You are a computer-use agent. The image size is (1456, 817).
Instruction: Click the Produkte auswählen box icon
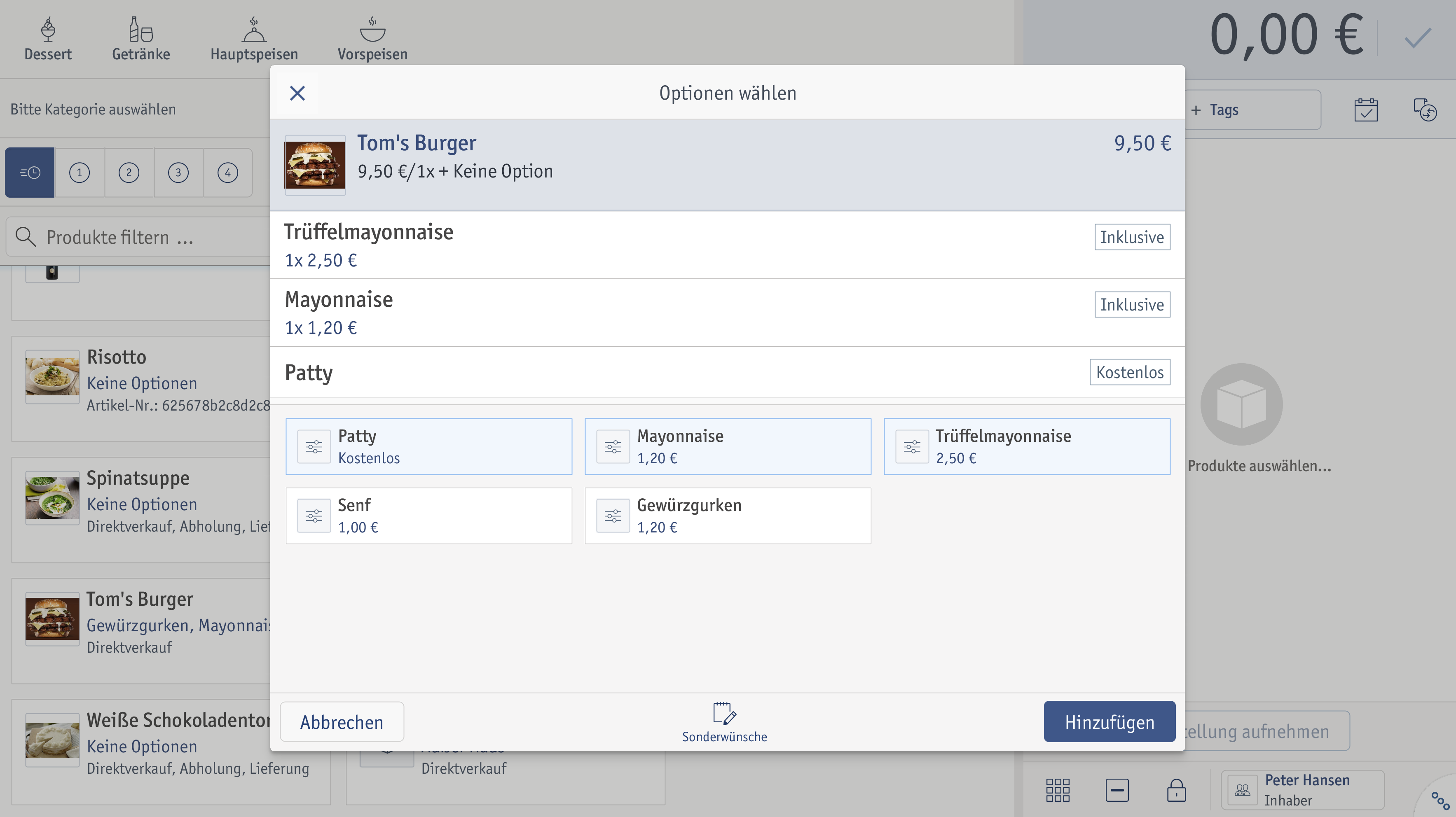1241,404
